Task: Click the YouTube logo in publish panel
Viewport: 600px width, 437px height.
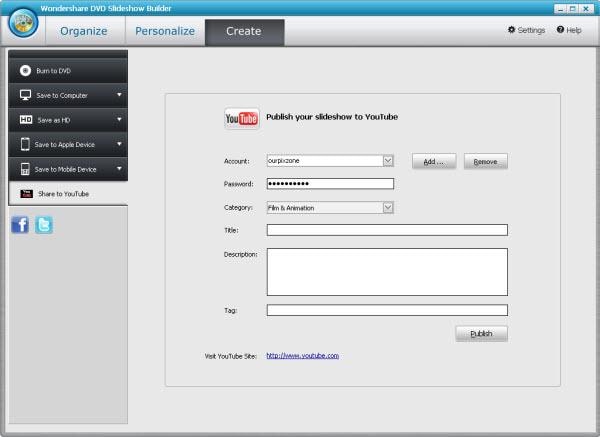Action: point(241,118)
